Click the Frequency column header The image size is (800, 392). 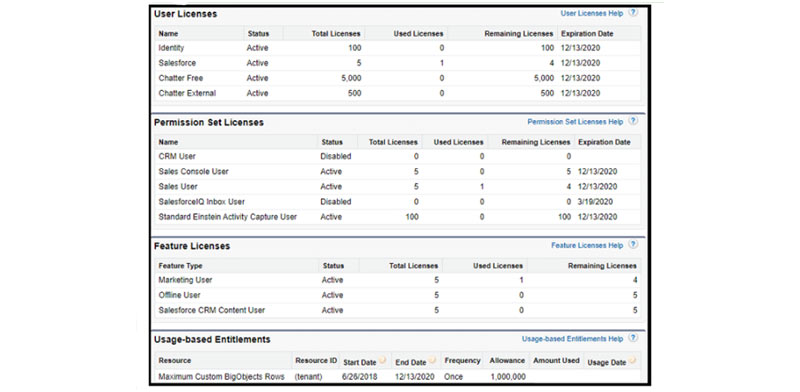tap(462, 360)
